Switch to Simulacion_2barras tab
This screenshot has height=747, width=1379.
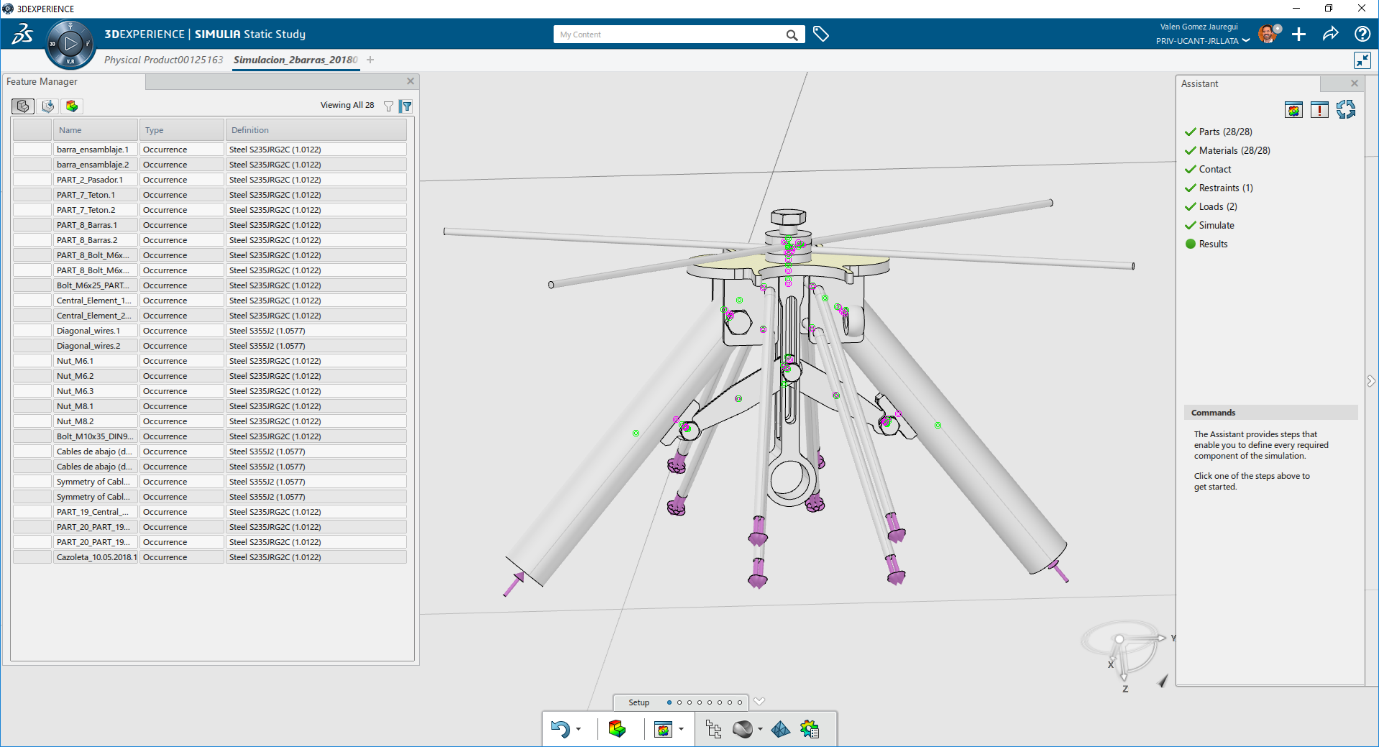pyautogui.click(x=296, y=60)
